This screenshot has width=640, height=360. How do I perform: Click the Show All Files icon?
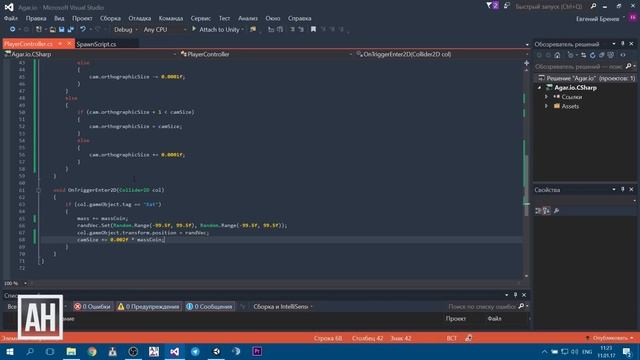[611, 55]
